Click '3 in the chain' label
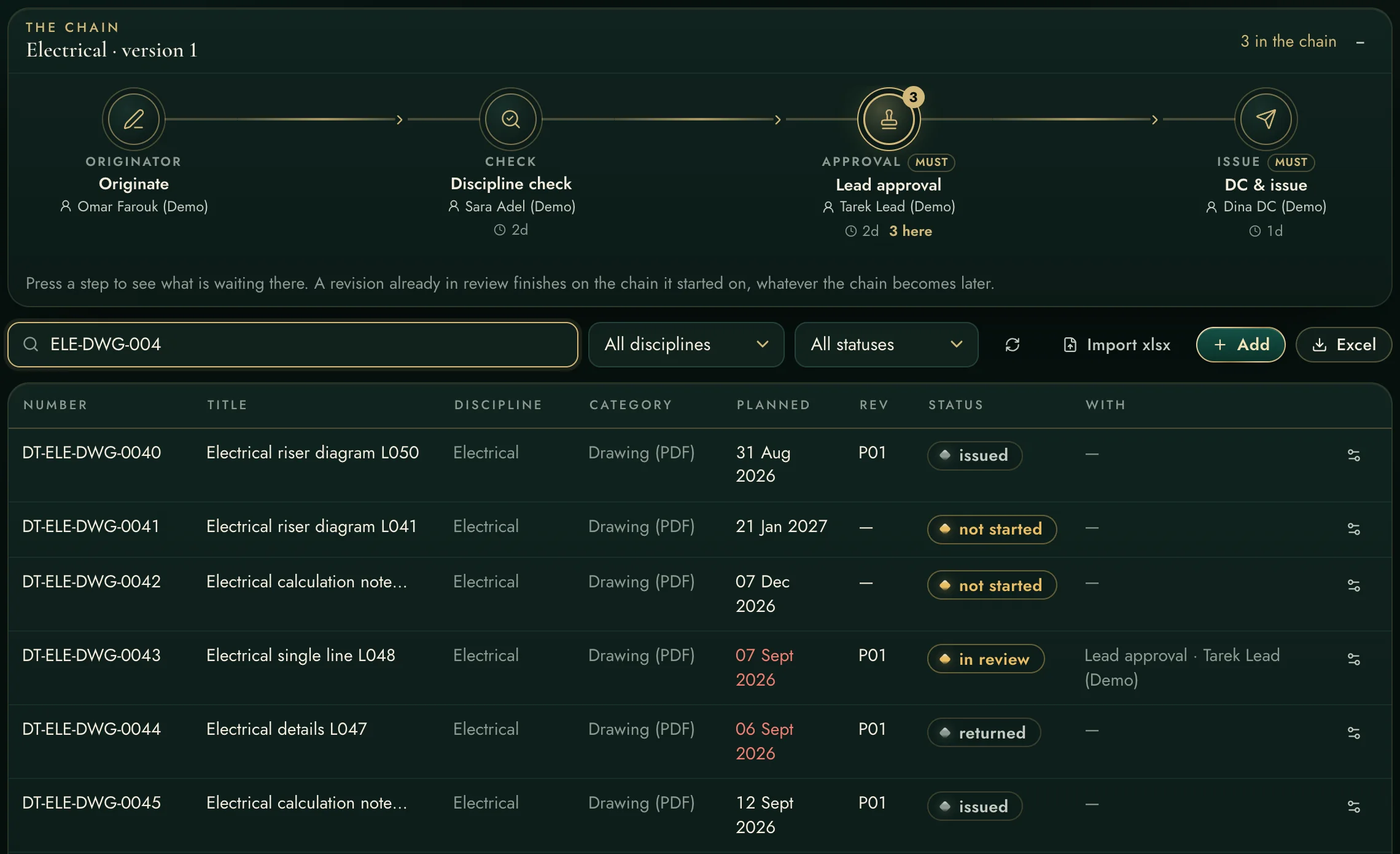This screenshot has width=1400, height=854. click(x=1288, y=42)
